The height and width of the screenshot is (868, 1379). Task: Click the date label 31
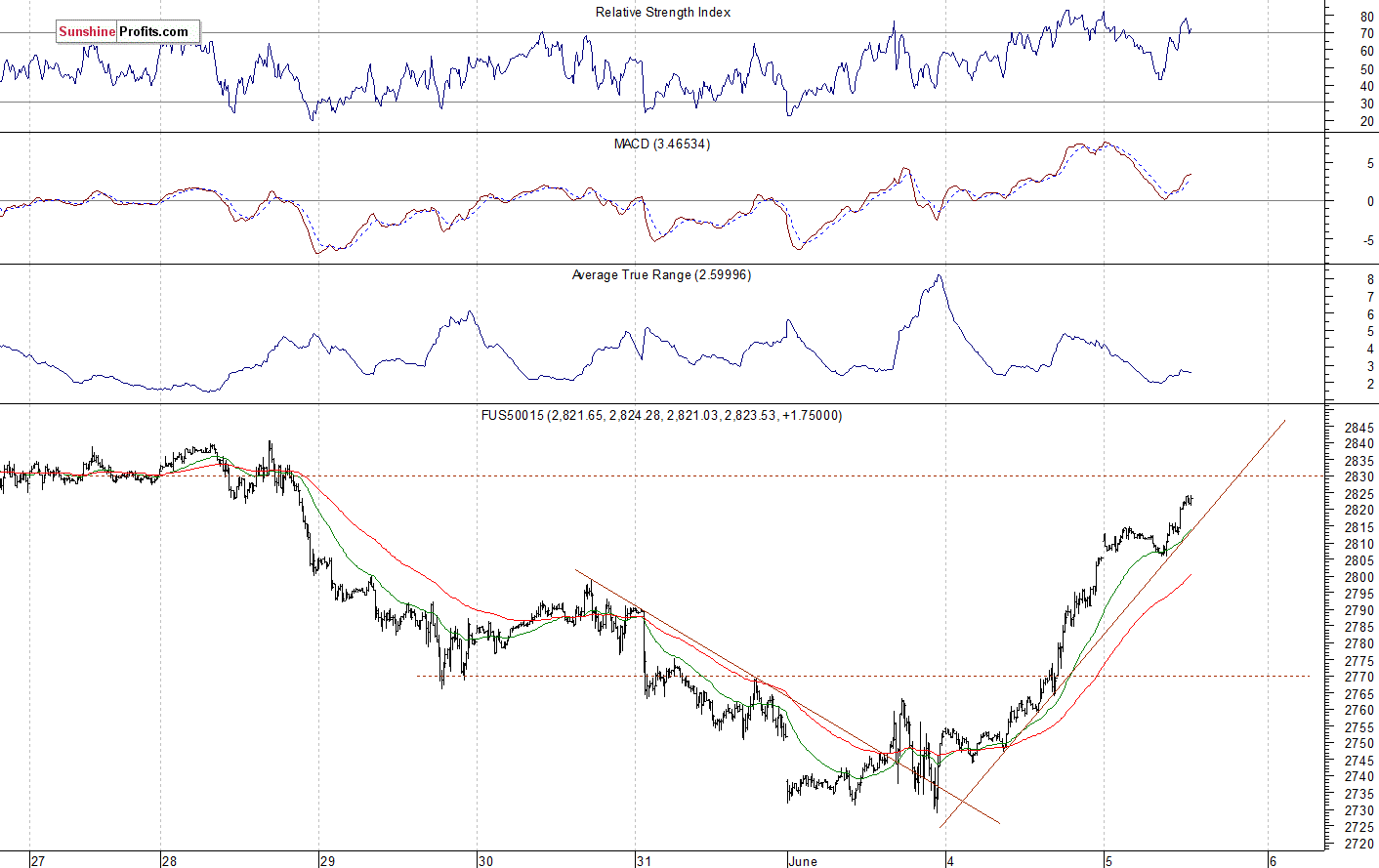(x=644, y=861)
